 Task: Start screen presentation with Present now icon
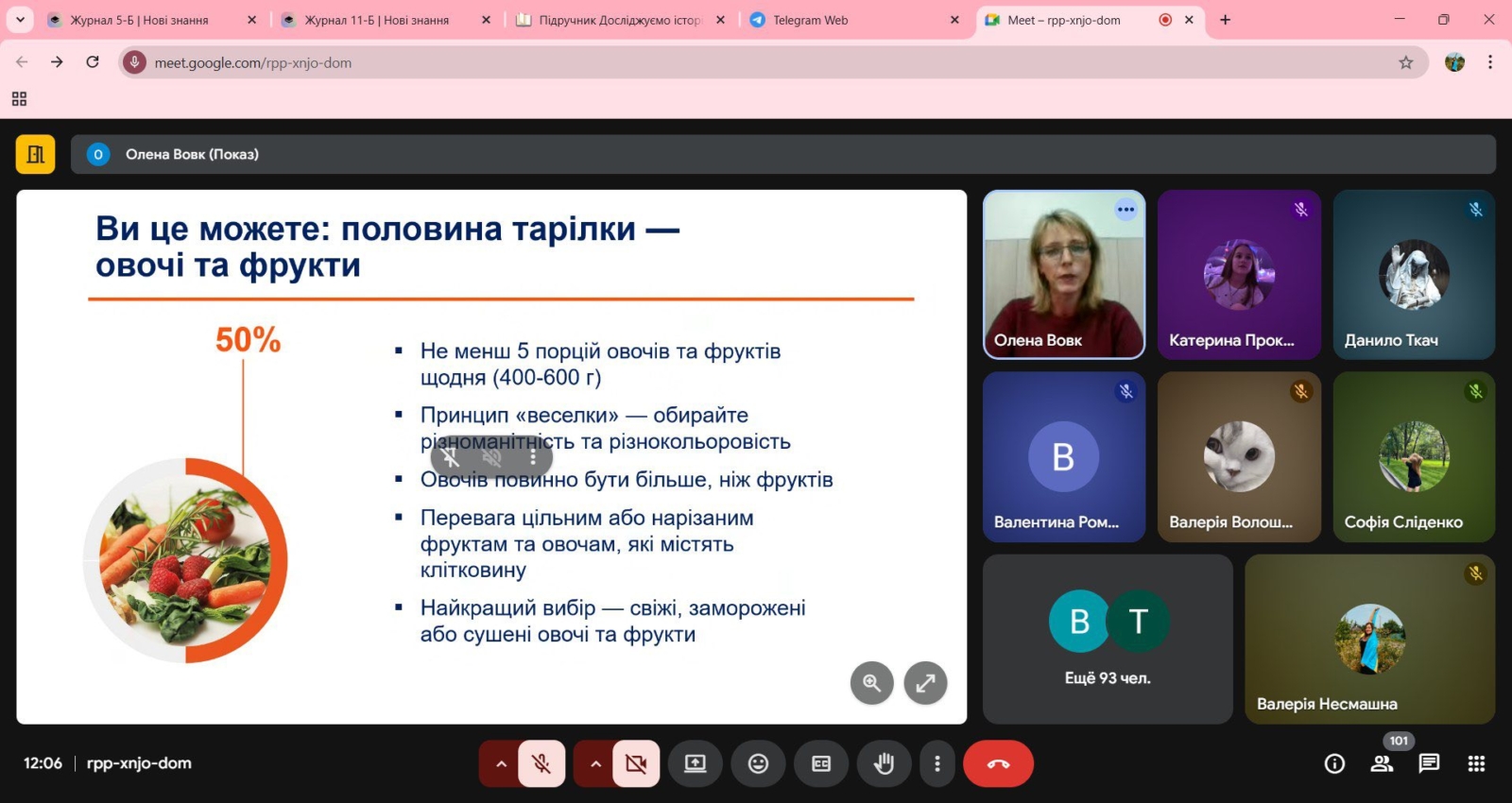click(696, 763)
